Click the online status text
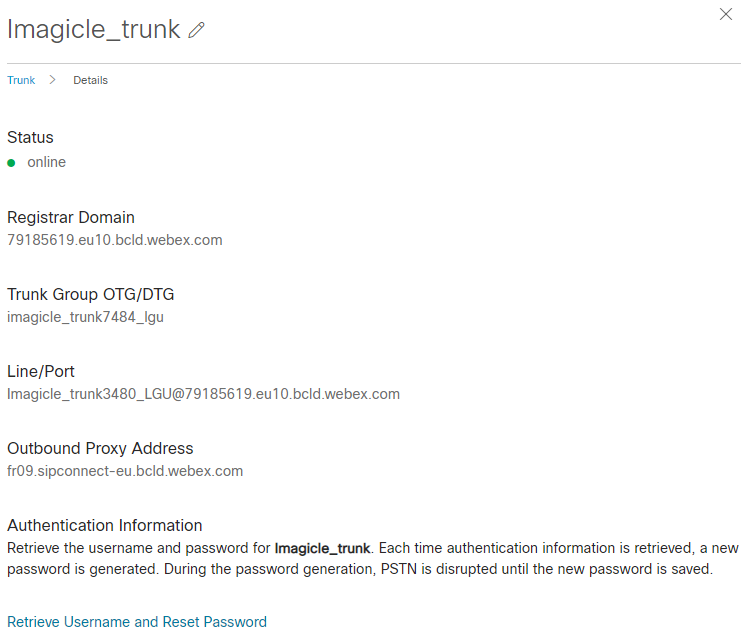The image size is (755, 643). point(46,162)
